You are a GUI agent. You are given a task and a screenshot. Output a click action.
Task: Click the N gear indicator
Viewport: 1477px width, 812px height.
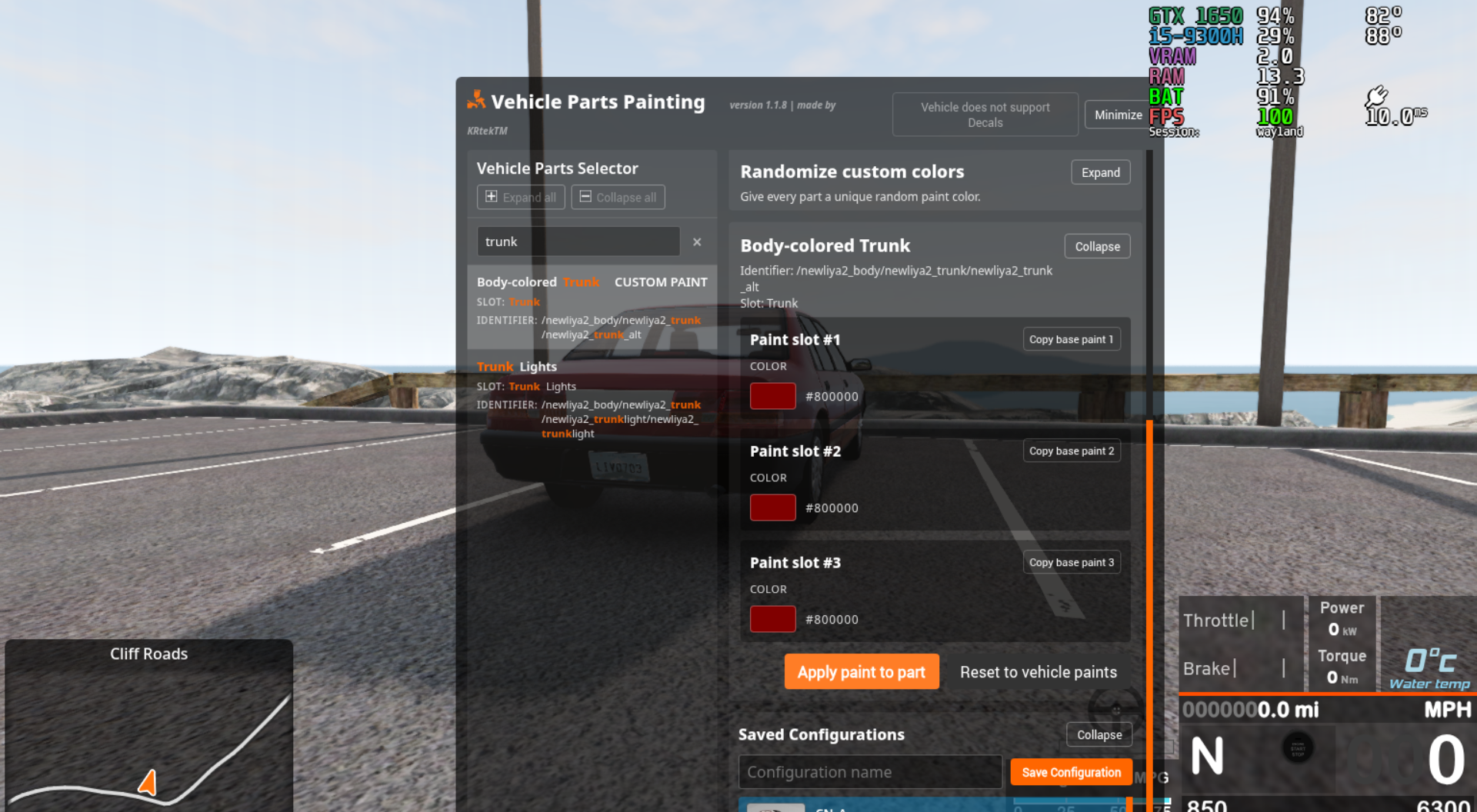point(1207,756)
